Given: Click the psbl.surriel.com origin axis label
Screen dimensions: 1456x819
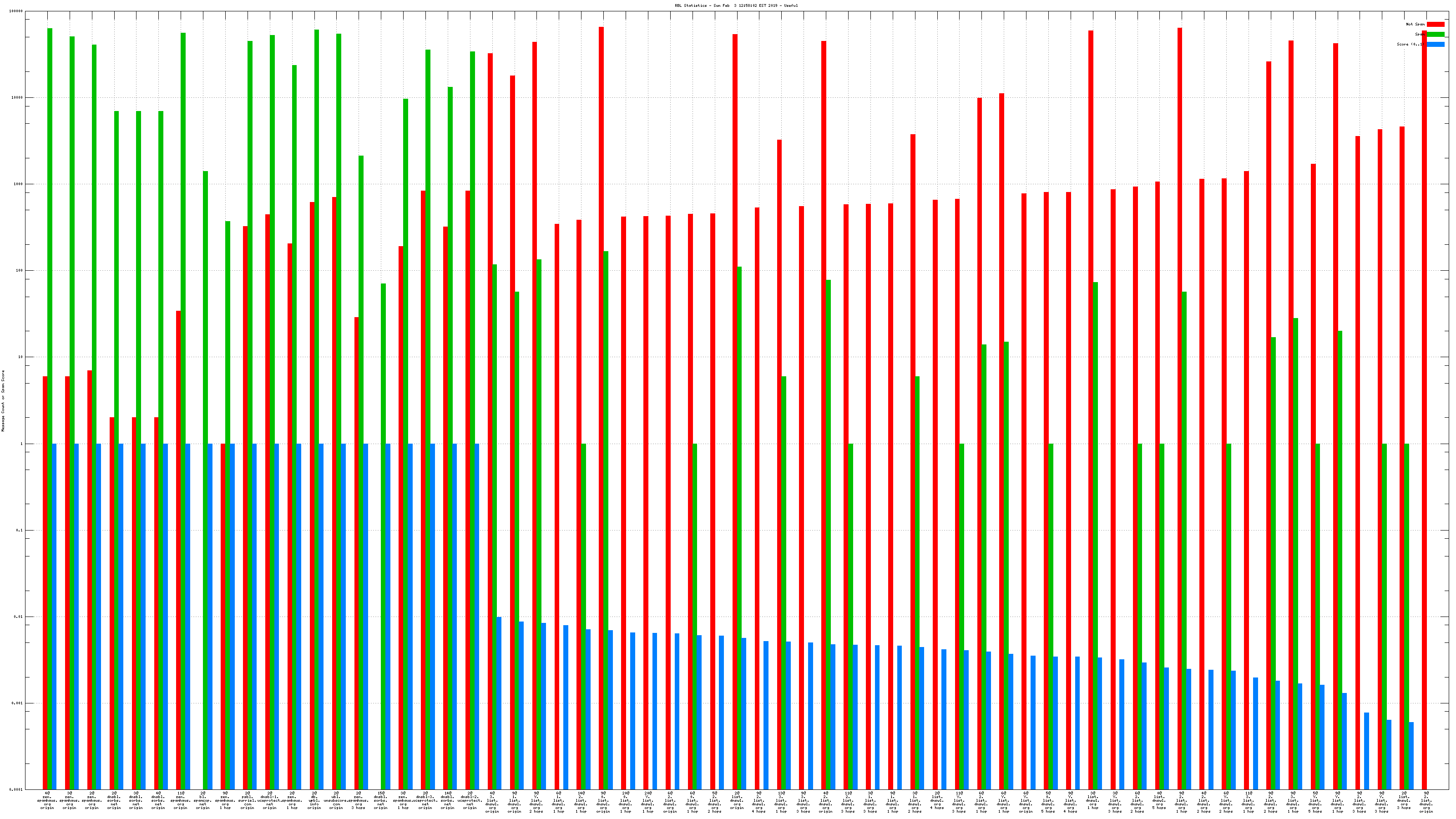Looking at the screenshot, I should tap(248, 801).
